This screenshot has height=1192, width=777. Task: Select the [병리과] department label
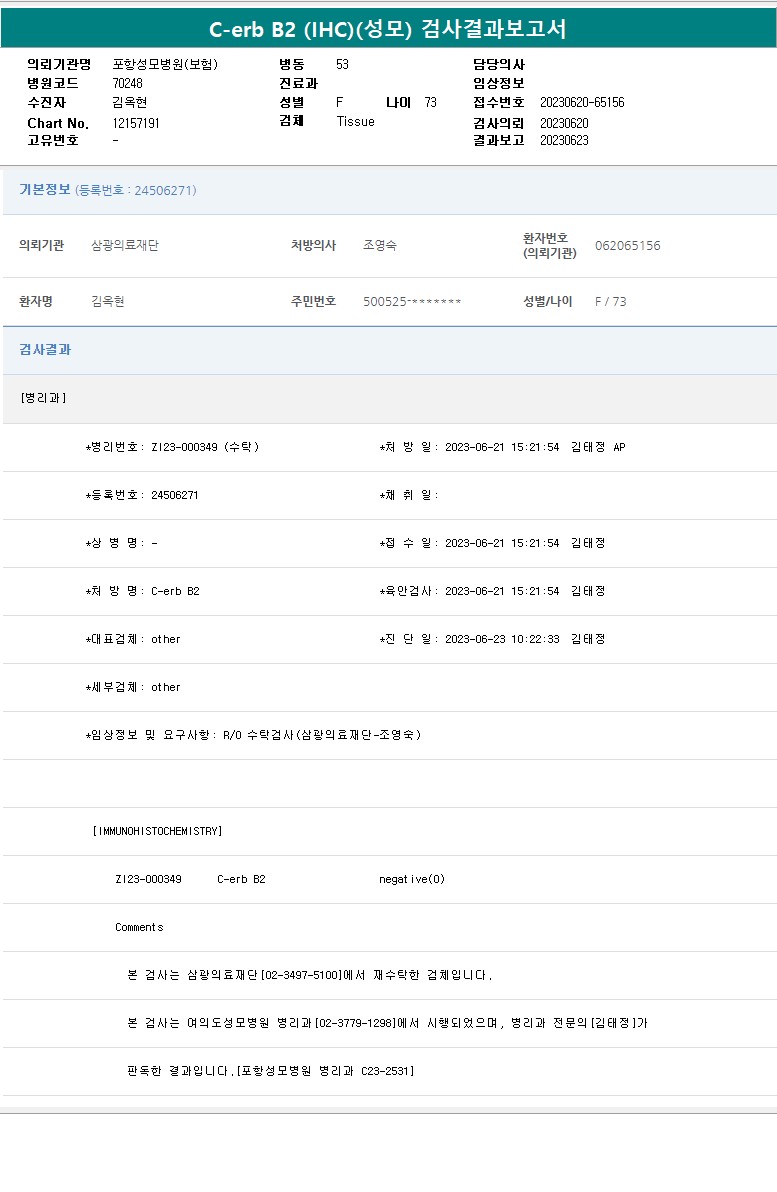43,398
